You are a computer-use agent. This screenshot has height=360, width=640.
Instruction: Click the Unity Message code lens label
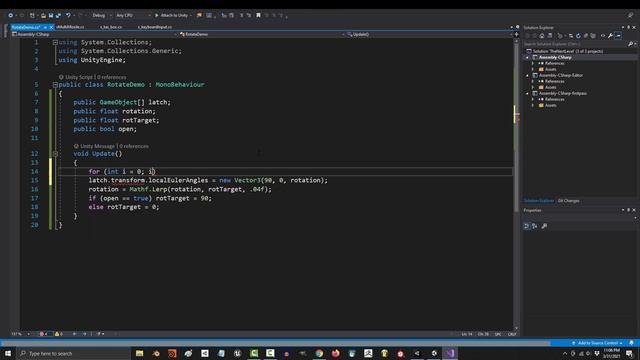pos(97,146)
